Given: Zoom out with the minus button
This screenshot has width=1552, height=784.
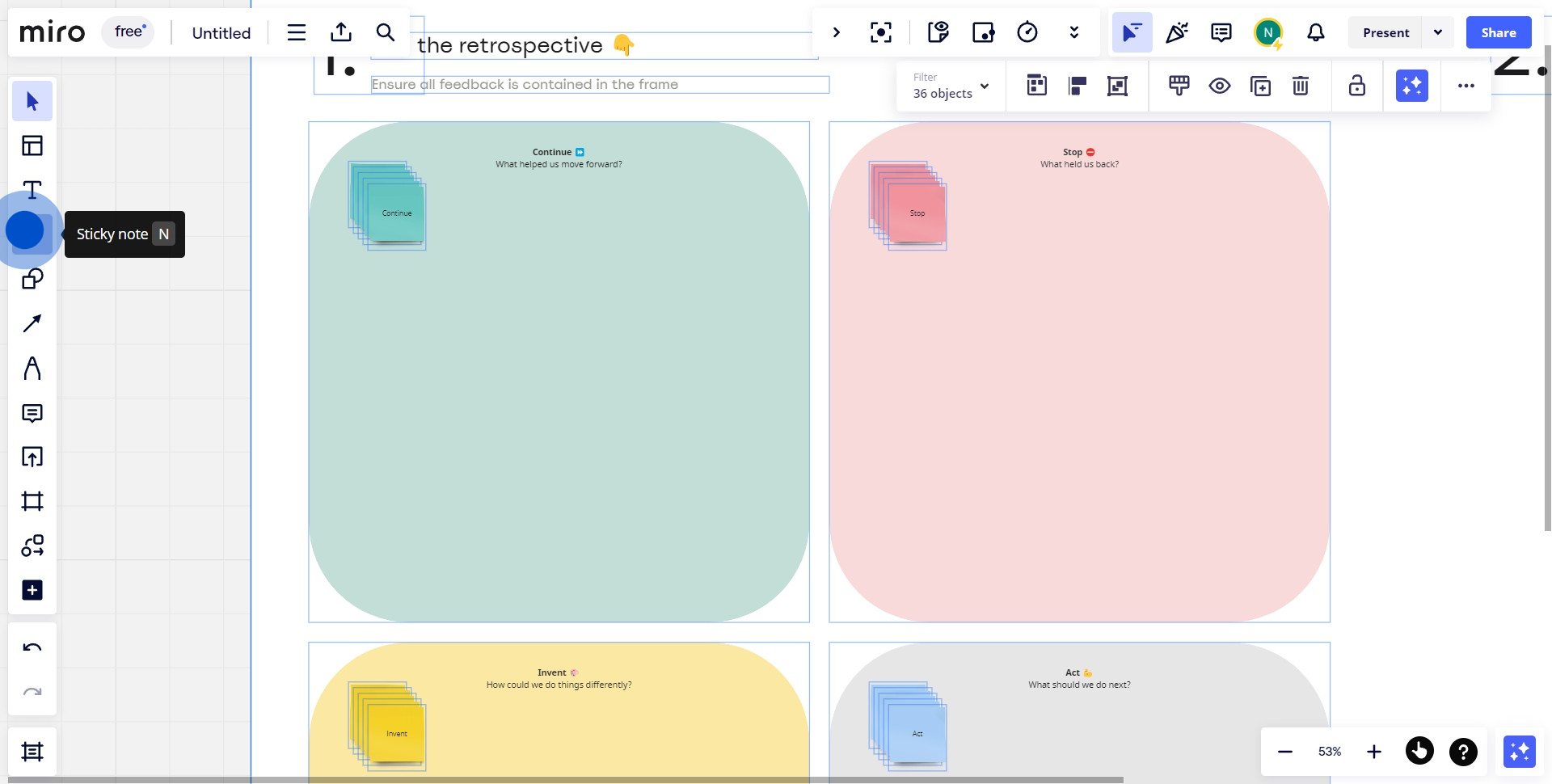Looking at the screenshot, I should (1285, 752).
